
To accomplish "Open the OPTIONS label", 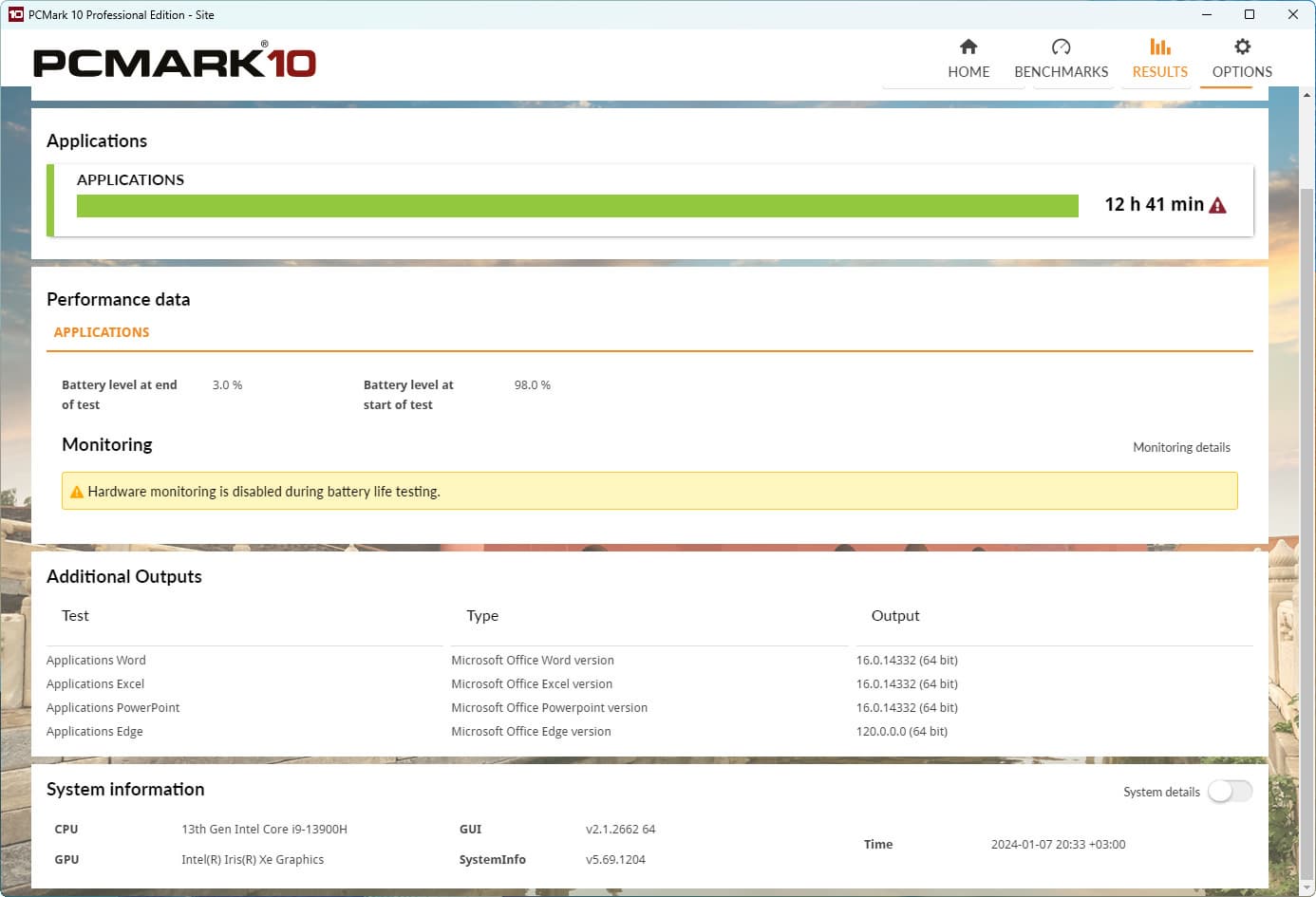I will point(1242,72).
